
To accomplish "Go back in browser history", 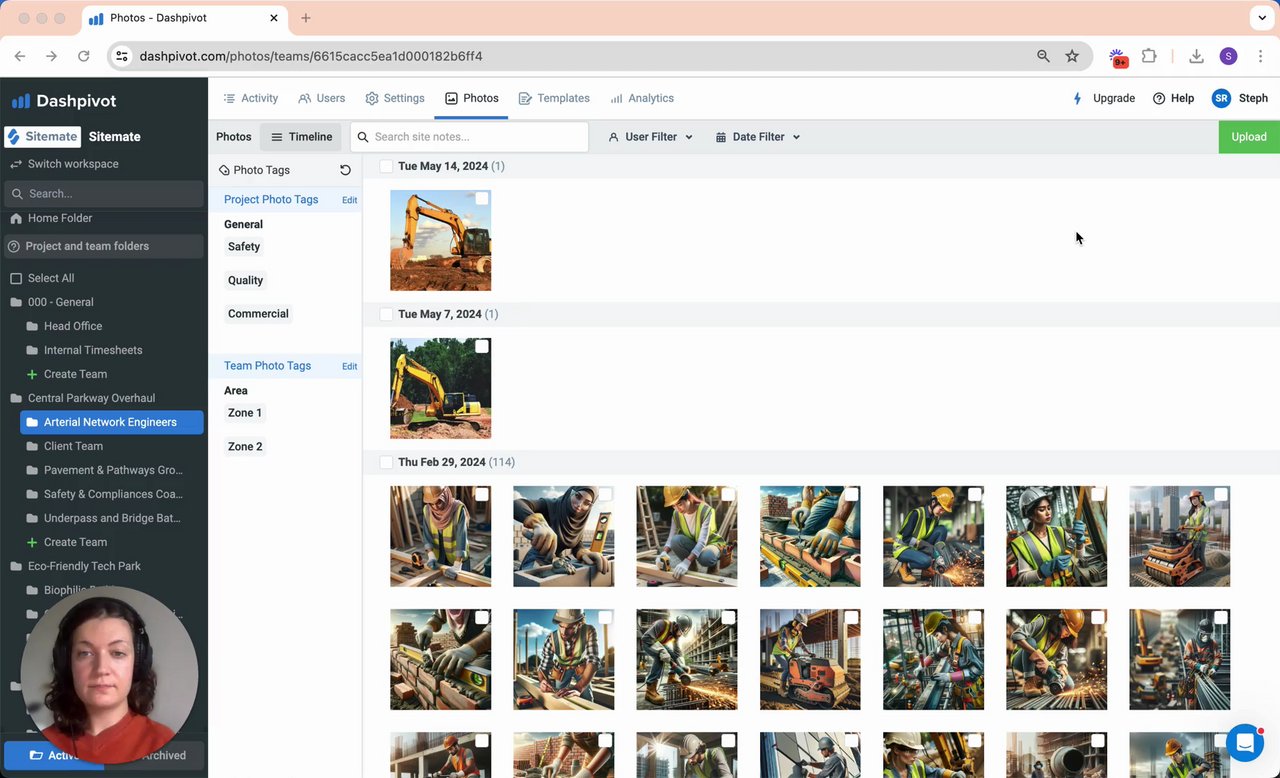I will [20, 56].
